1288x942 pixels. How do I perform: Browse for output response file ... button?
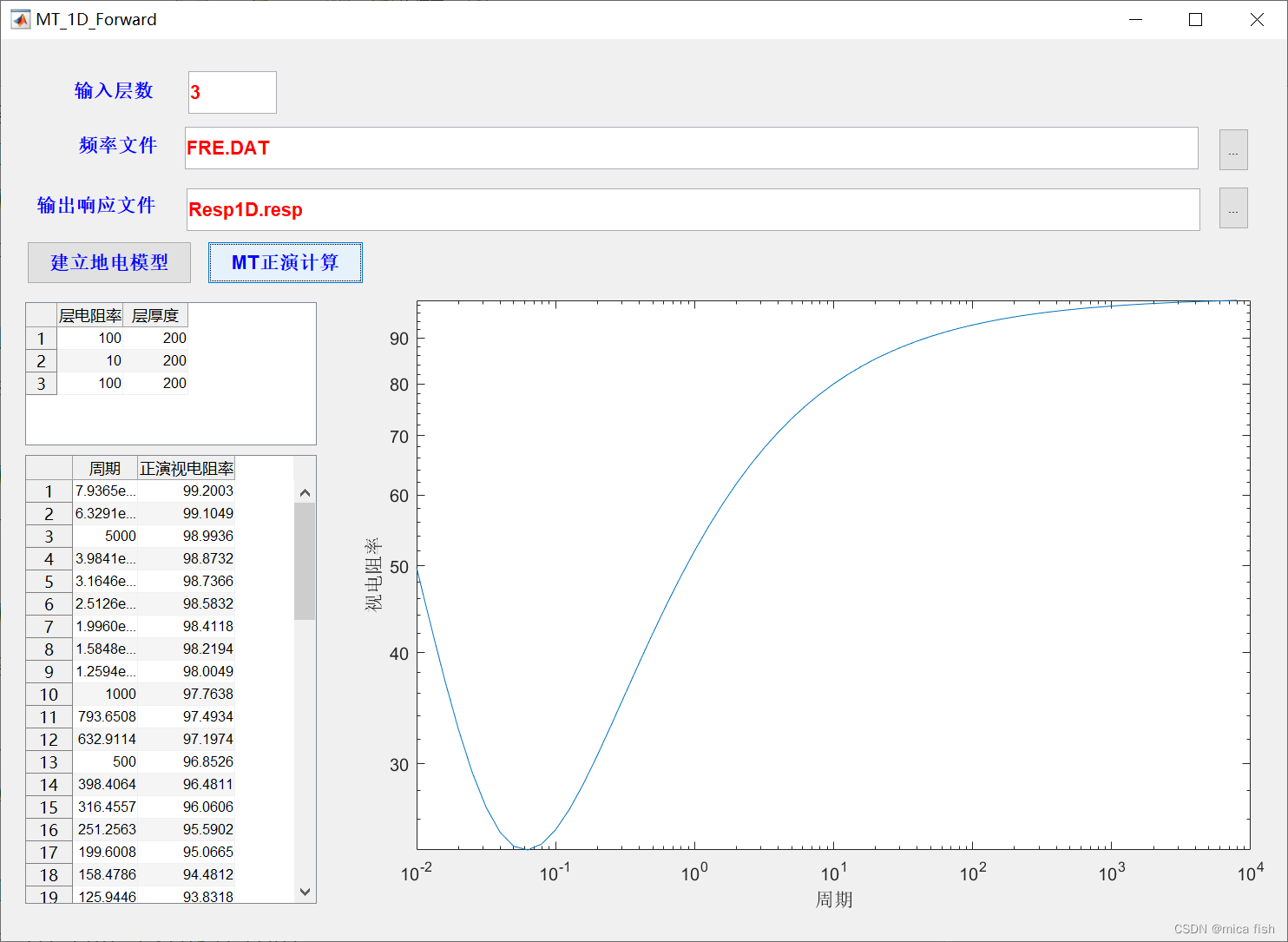1233,208
